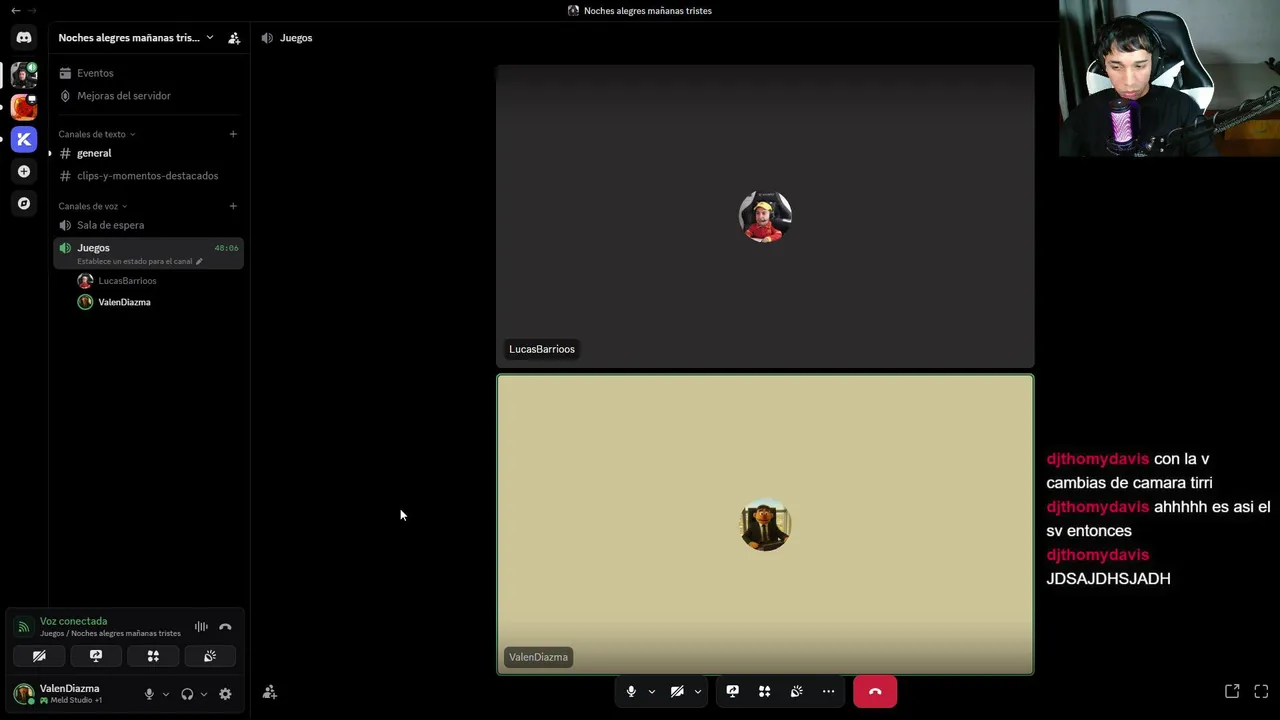
Task: Open the red server icon in sidebar
Action: point(24,107)
